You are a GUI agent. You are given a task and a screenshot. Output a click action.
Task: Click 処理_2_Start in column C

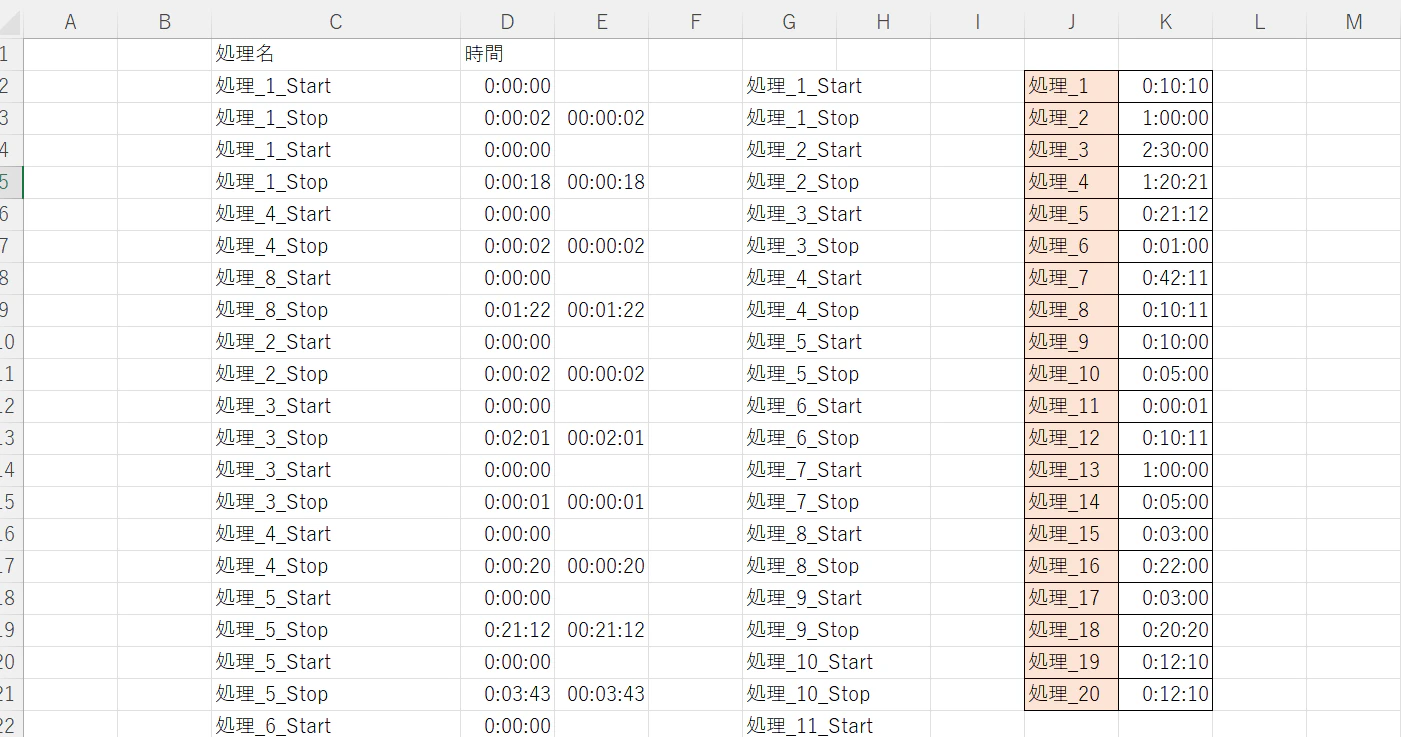point(336,342)
